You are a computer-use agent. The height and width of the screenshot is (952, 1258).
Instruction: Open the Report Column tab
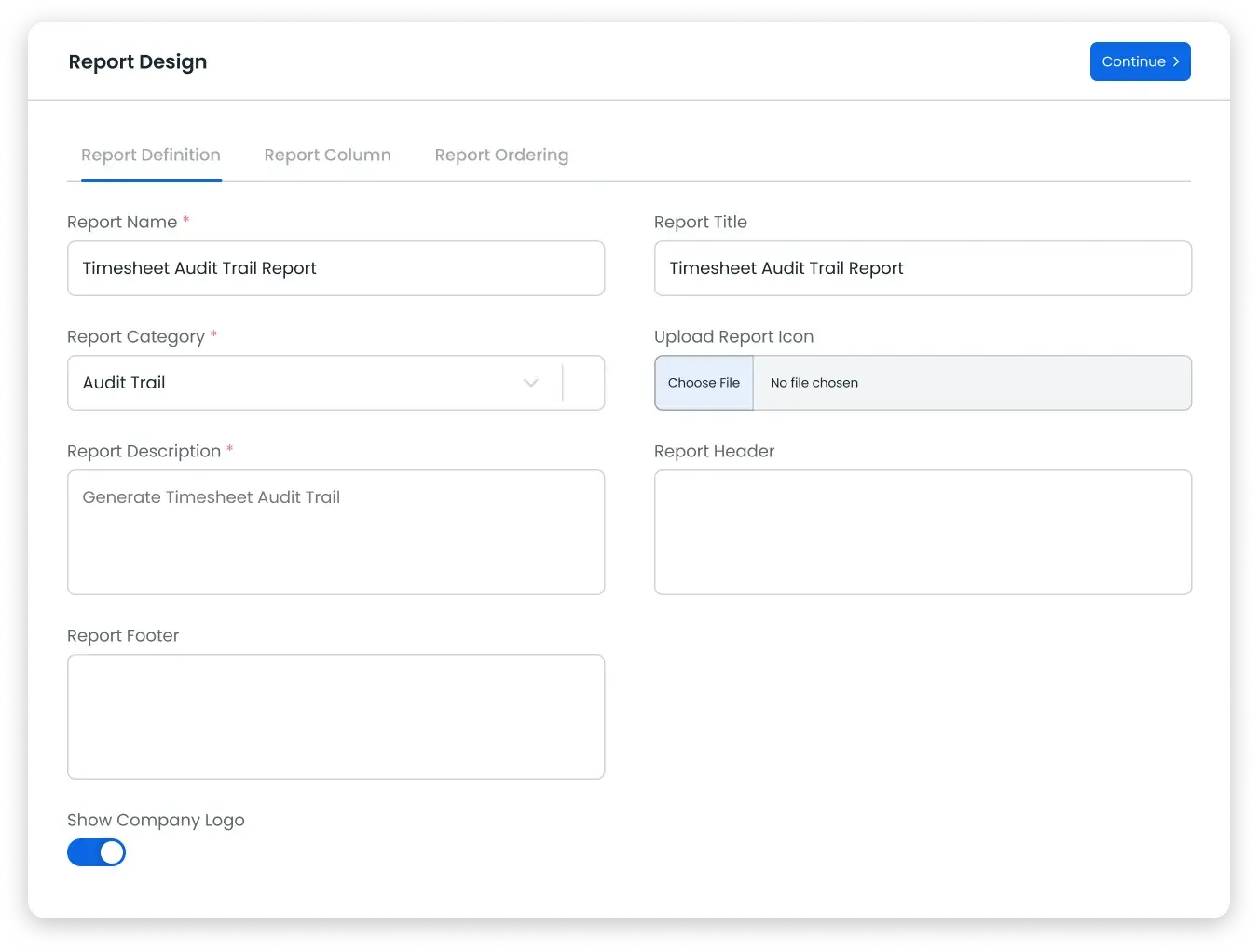coord(327,155)
